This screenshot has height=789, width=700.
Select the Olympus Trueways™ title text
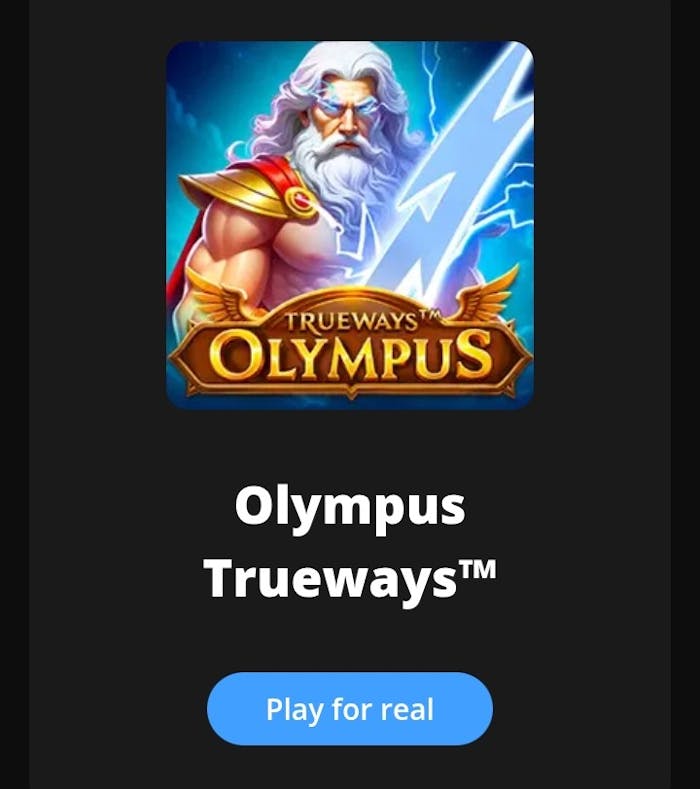pos(350,542)
